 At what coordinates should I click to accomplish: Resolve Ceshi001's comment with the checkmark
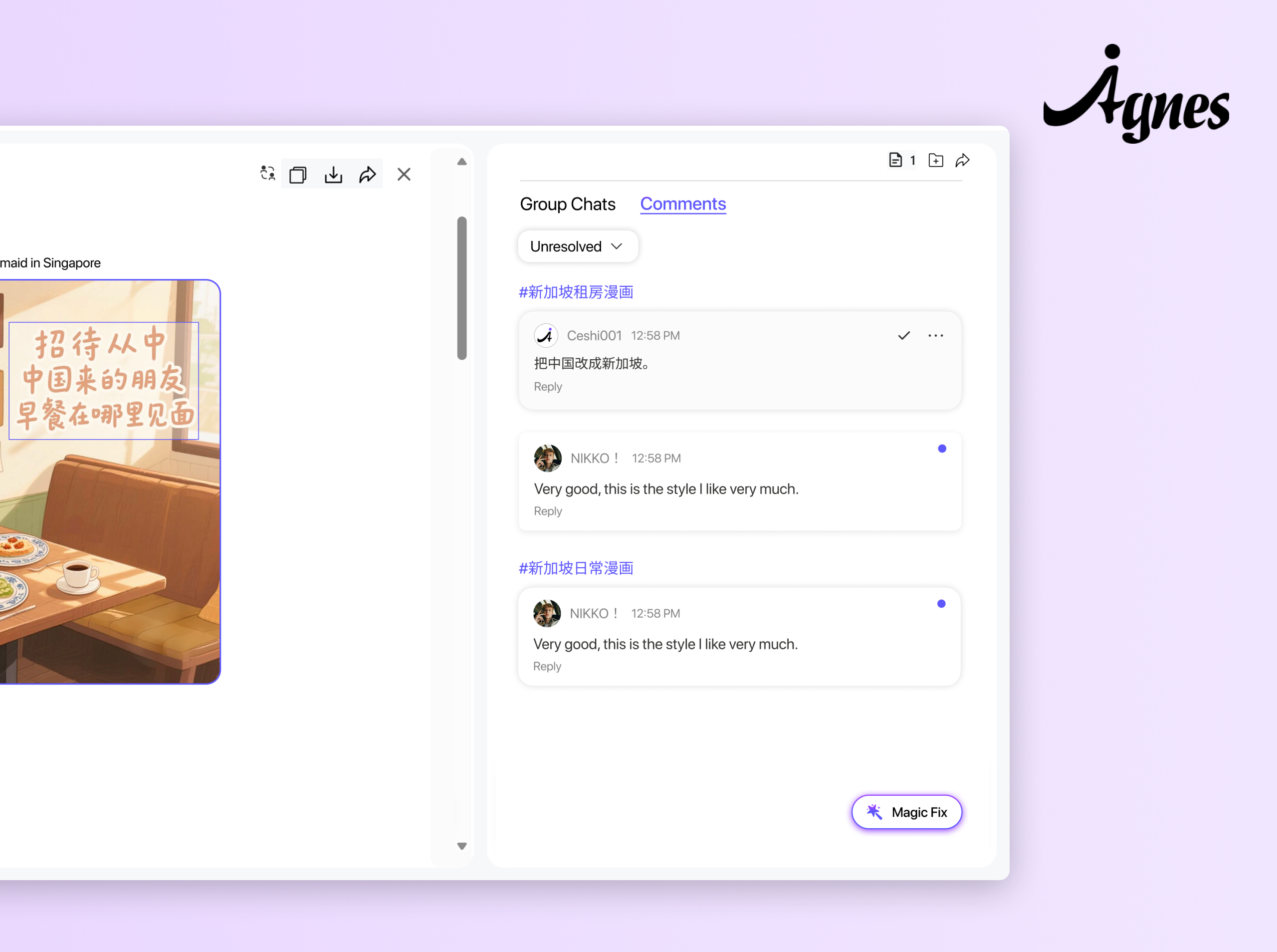pos(904,335)
